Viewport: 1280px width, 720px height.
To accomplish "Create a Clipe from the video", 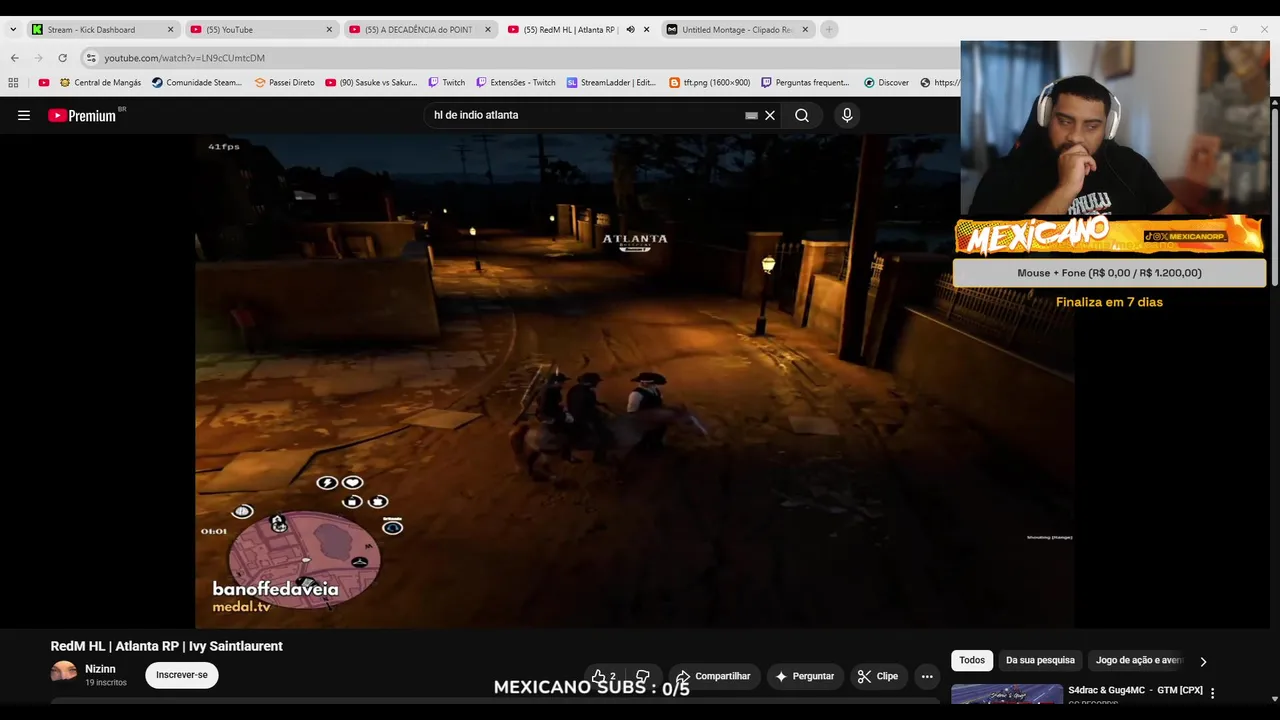I will 878,676.
